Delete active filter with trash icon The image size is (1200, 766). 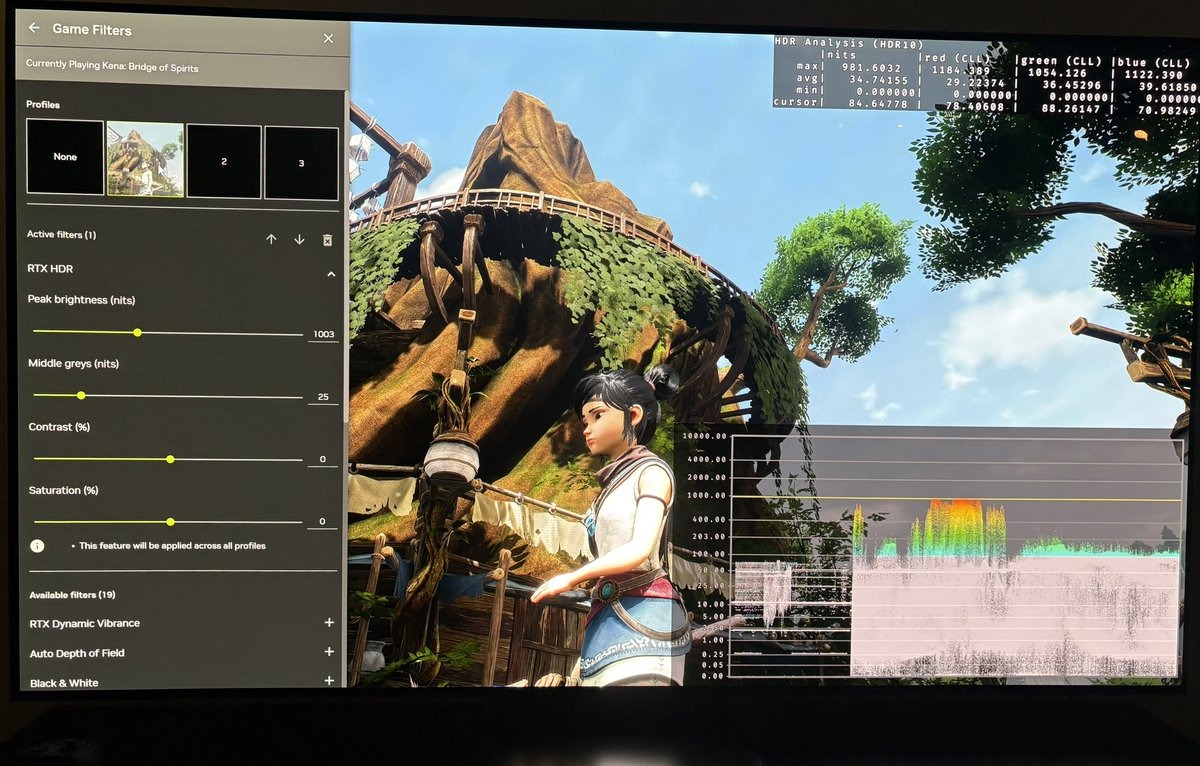tap(327, 240)
